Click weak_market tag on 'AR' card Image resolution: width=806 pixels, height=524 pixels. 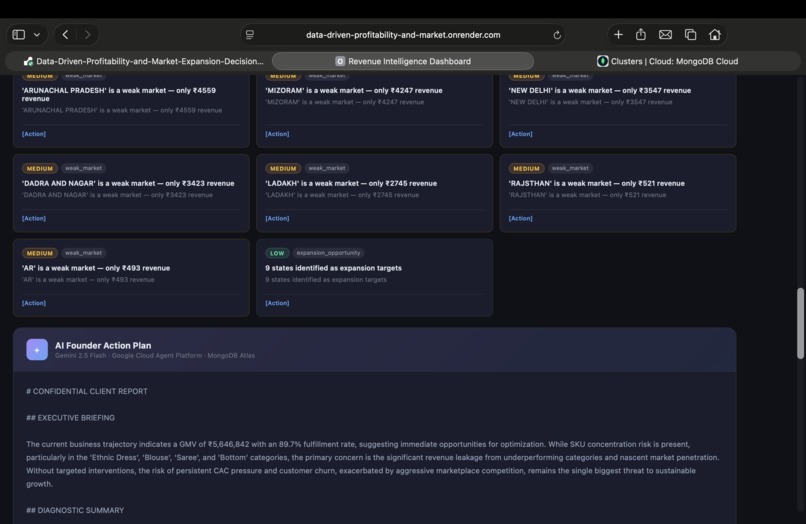pos(83,253)
